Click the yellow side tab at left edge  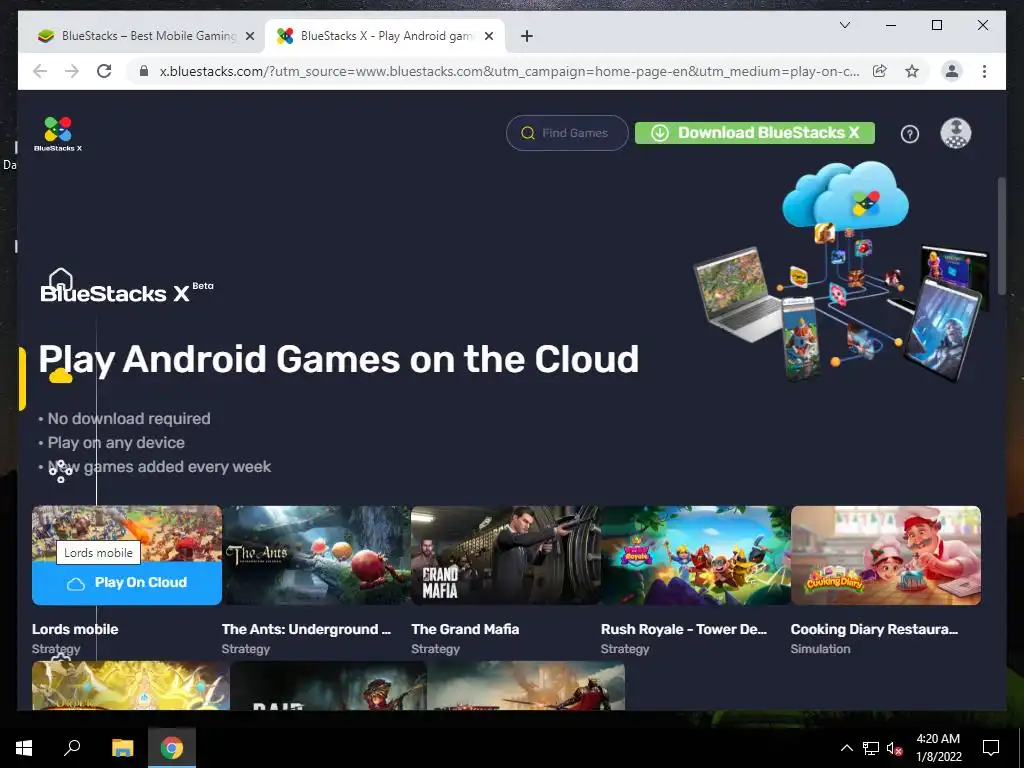click(22, 379)
